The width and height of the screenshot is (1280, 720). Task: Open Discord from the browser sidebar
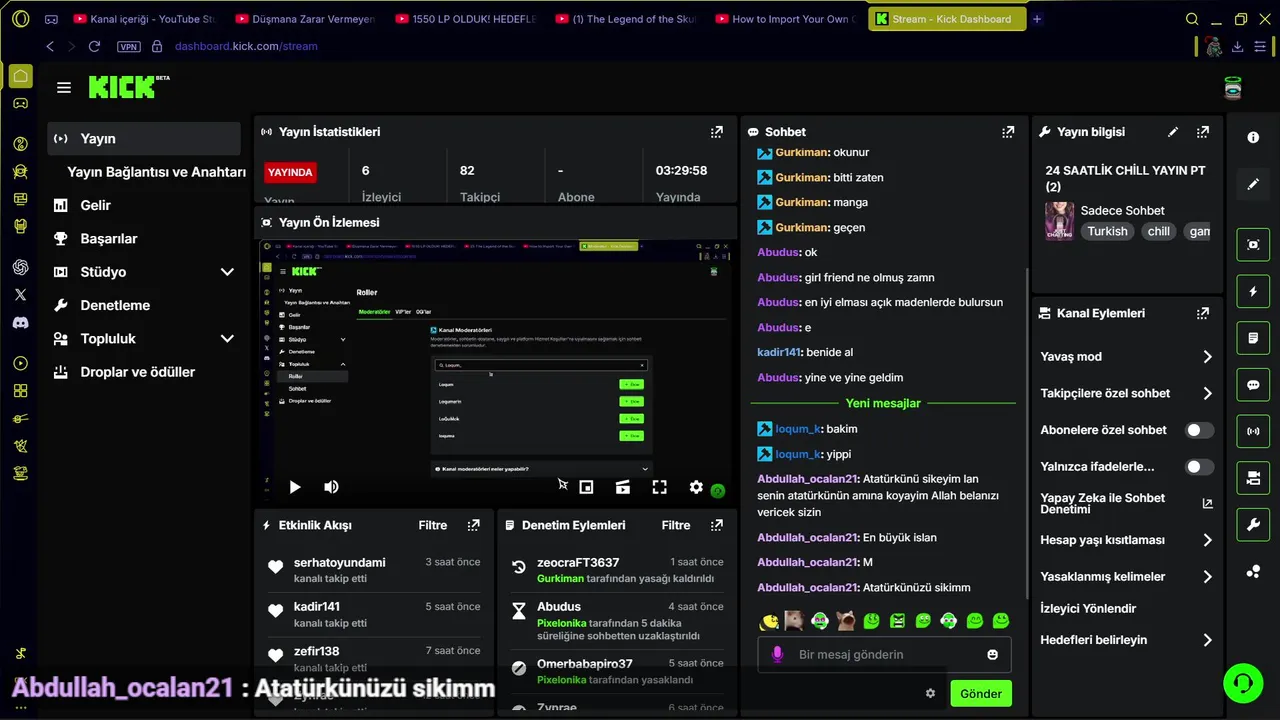[x=20, y=323]
